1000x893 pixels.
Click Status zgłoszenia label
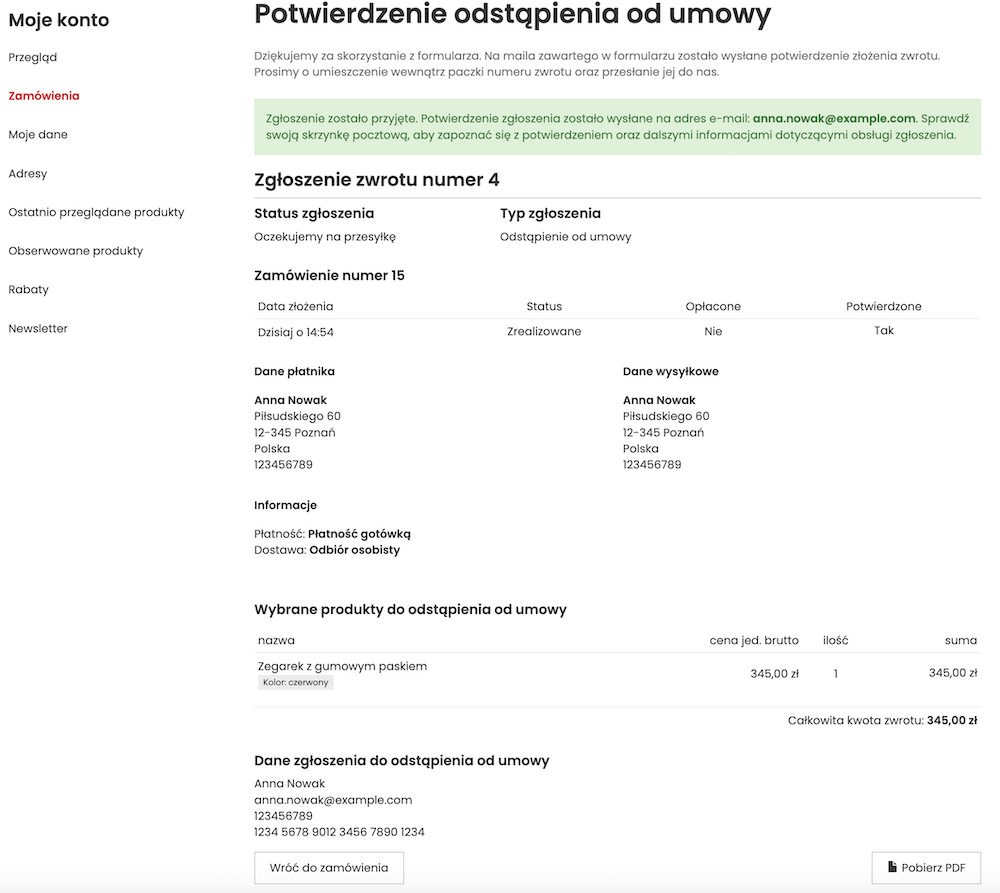click(x=314, y=214)
